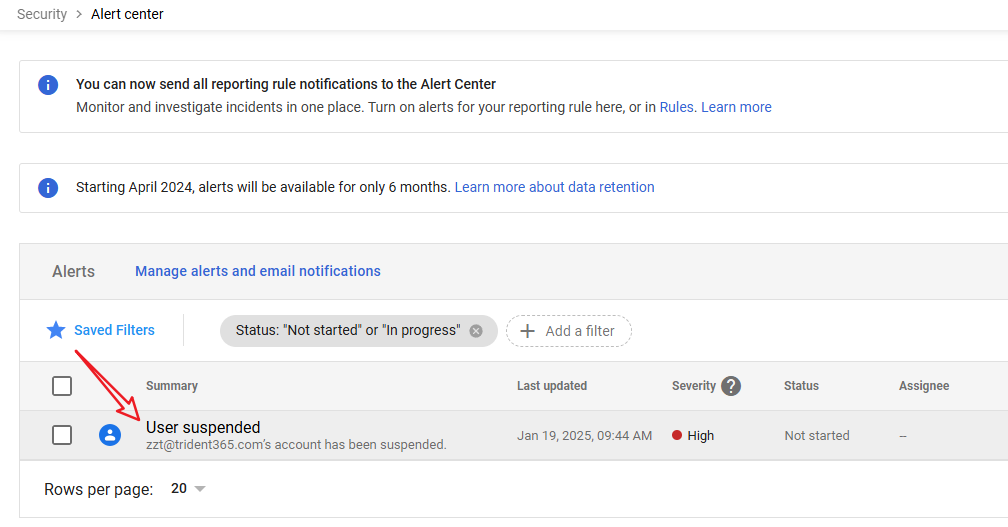1008x527 pixels.
Task: Click the Saved Filters label
Action: click(114, 330)
